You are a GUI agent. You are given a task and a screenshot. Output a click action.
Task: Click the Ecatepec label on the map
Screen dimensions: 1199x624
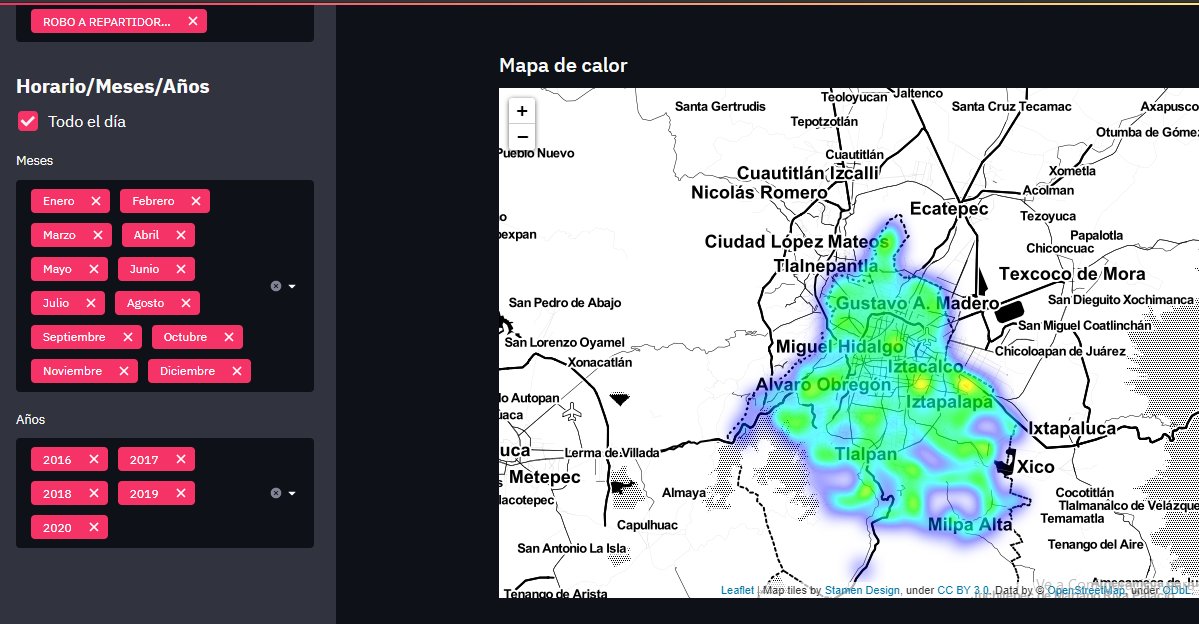[949, 209]
